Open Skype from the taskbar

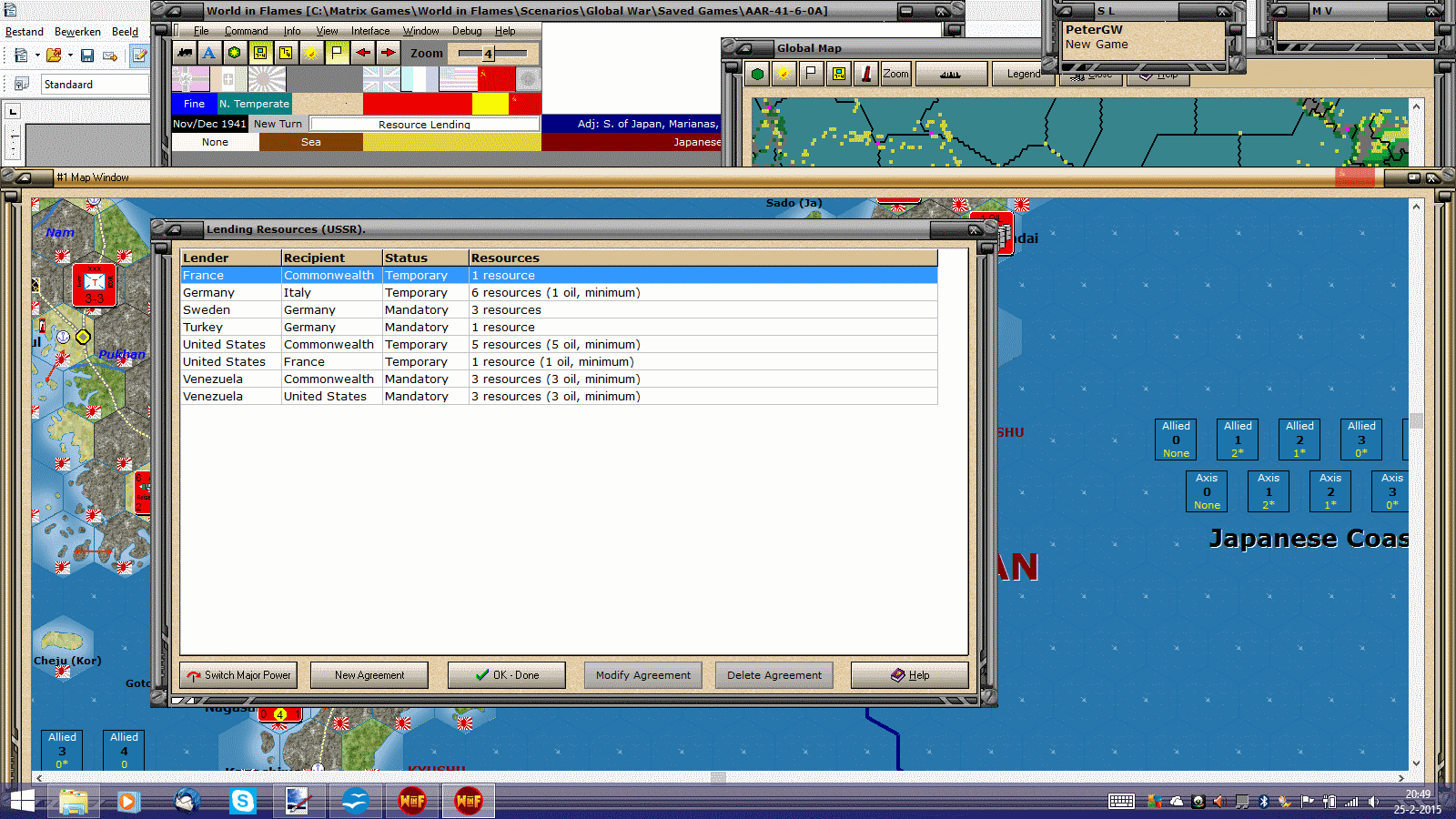pyautogui.click(x=243, y=801)
